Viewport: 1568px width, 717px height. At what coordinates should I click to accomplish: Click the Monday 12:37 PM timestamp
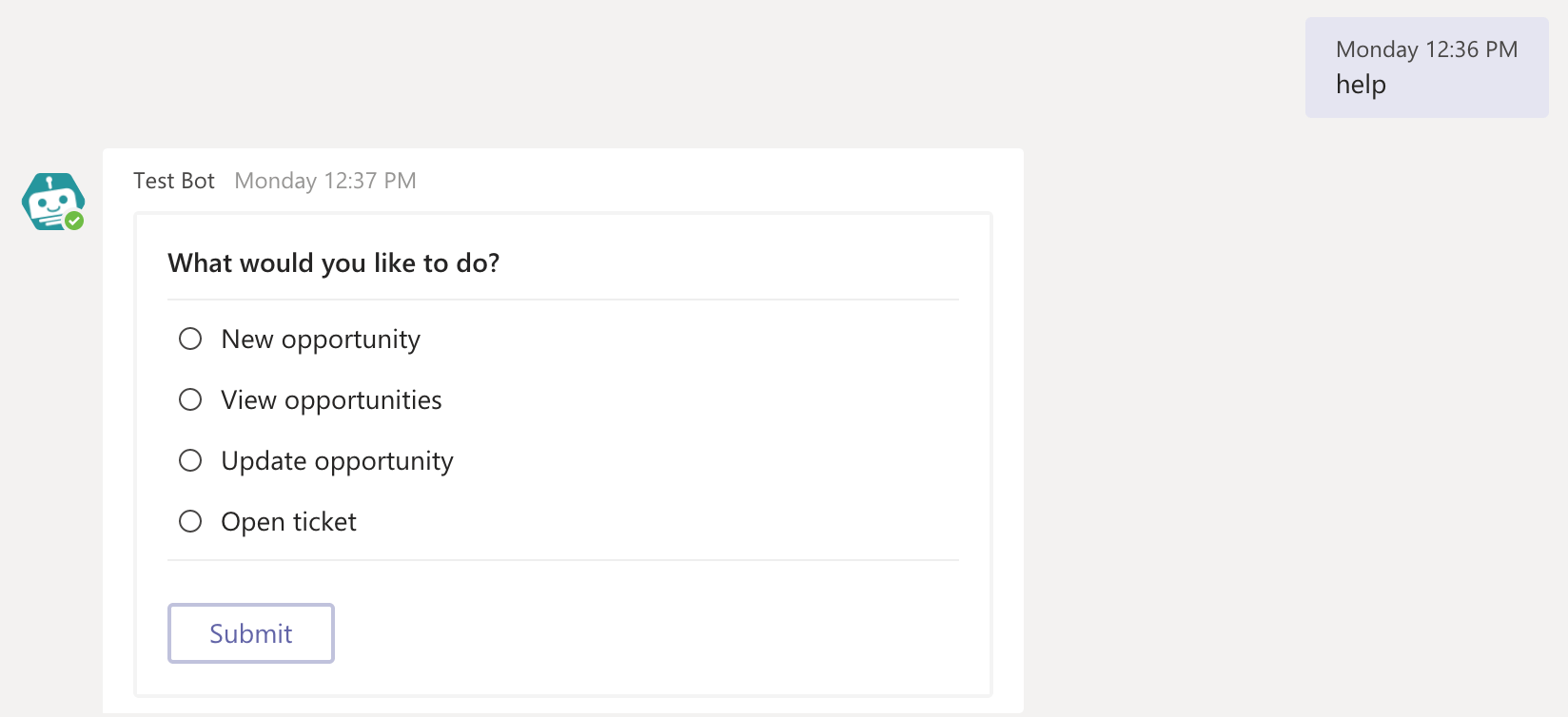tap(325, 181)
